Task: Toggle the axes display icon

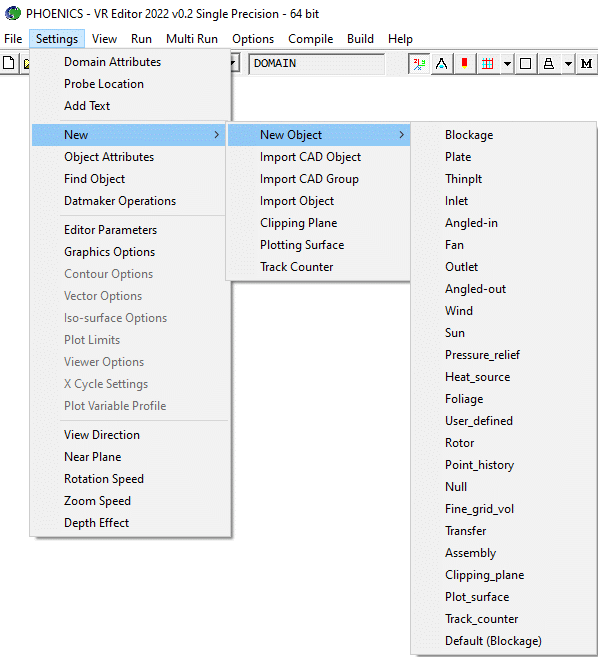Action: (x=419, y=64)
